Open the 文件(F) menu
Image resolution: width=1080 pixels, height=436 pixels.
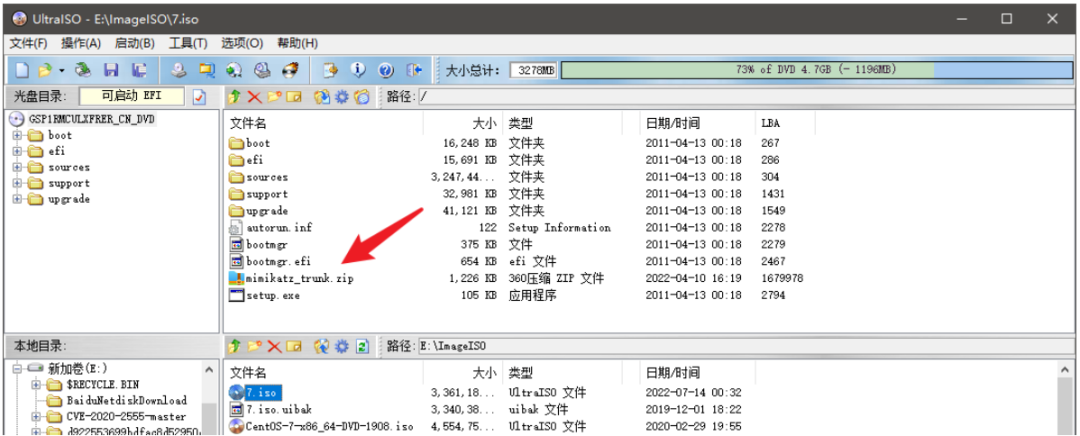pos(29,43)
